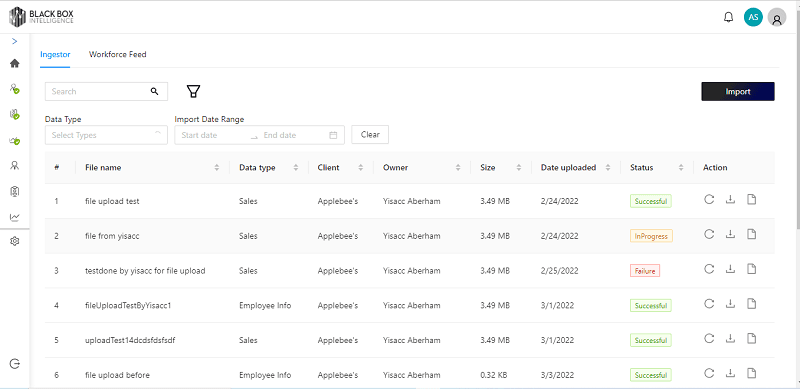This screenshot has width=800, height=389.
Task: Click the Clear filters button
Action: tap(370, 135)
